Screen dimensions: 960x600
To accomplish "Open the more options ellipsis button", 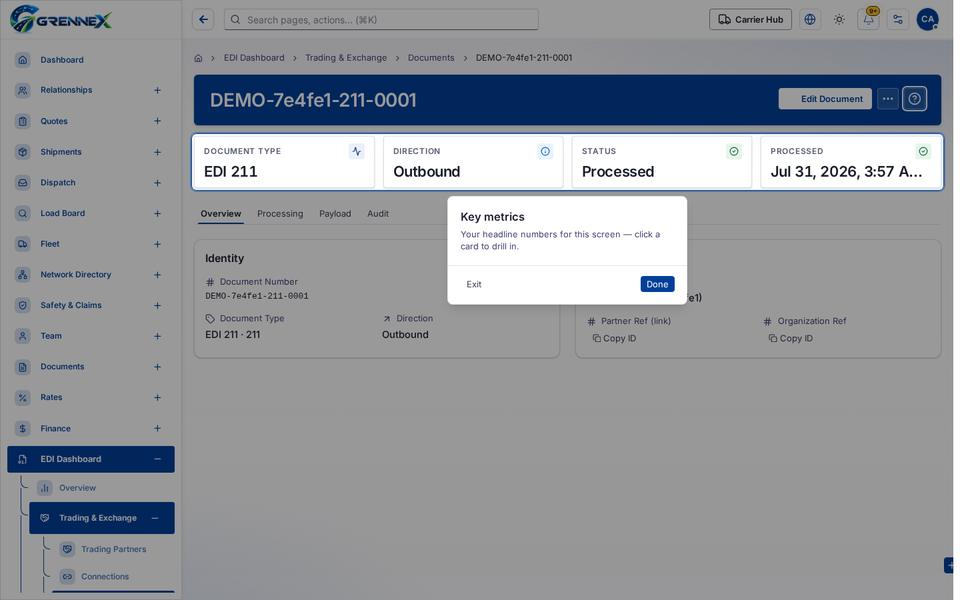I will click(x=888, y=99).
